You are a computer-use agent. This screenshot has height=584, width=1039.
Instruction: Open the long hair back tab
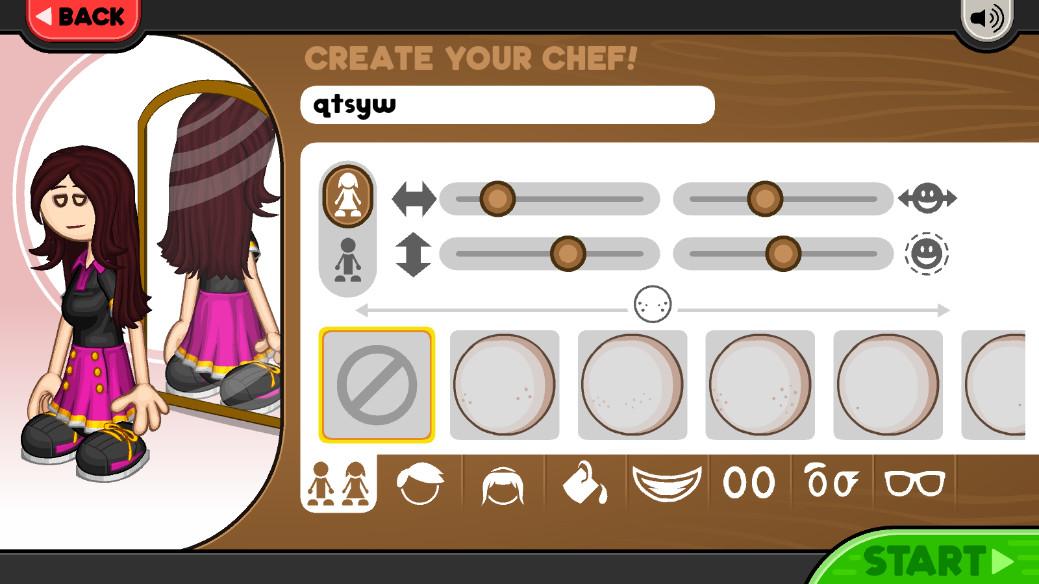[x=503, y=485]
